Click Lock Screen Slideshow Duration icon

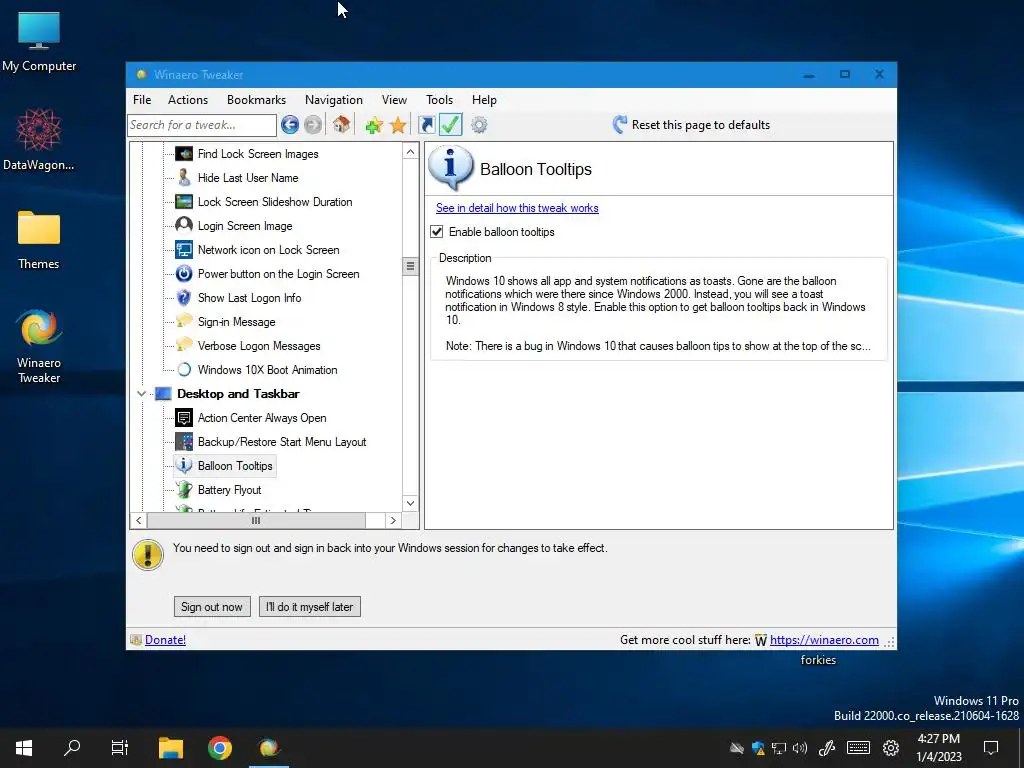pos(184,202)
